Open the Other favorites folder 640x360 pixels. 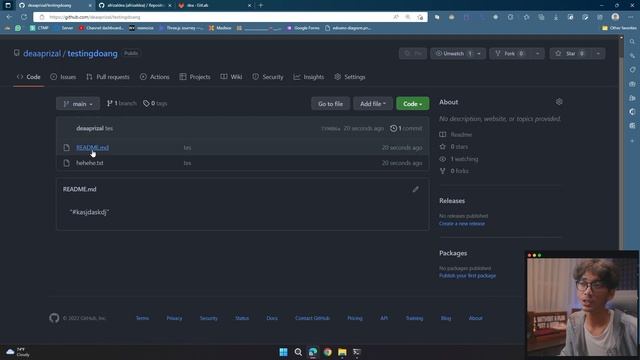tap(619, 28)
